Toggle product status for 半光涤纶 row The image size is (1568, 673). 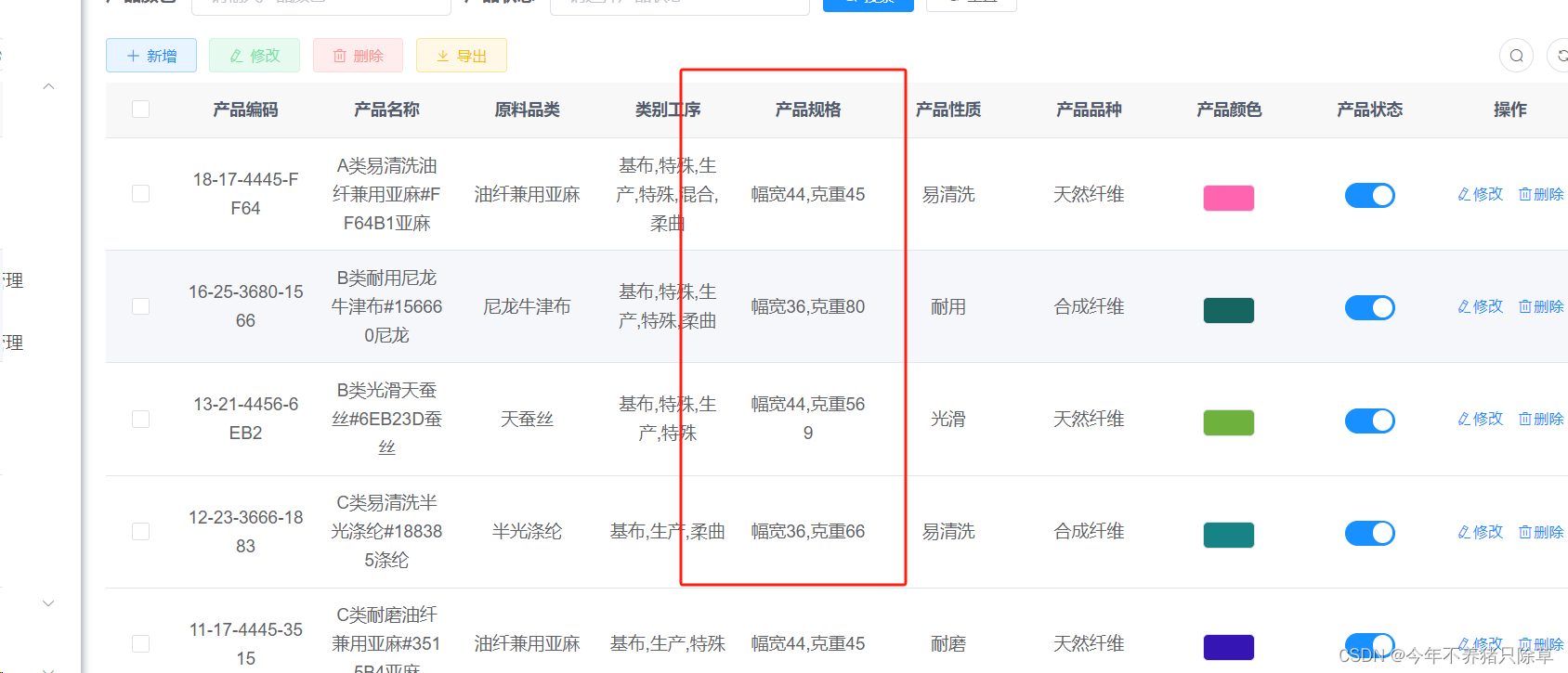pos(1369,533)
